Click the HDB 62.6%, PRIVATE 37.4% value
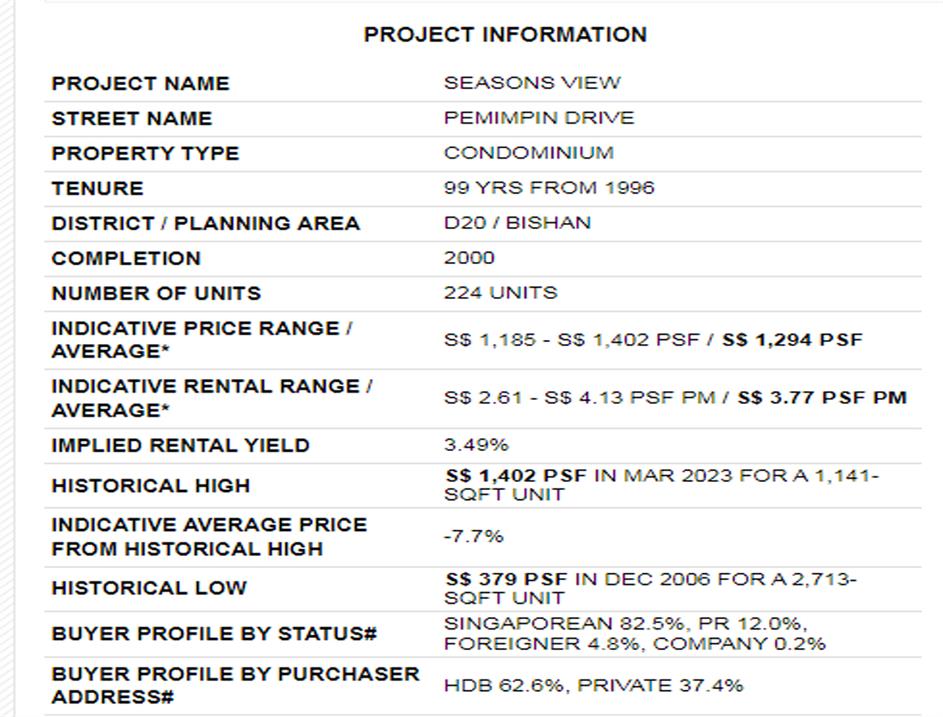Image resolution: width=943 pixels, height=717 pixels. pos(594,686)
